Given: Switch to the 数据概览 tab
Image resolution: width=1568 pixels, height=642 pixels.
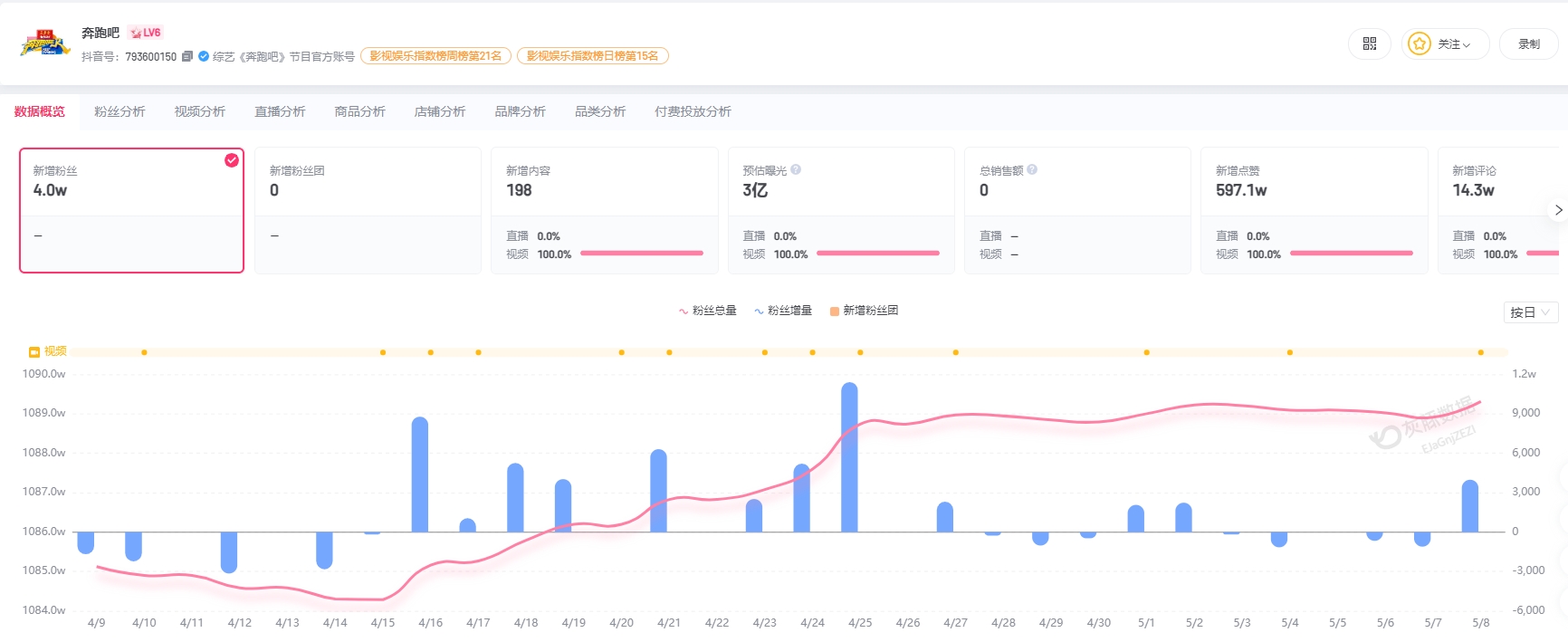Looking at the screenshot, I should tap(40, 111).
